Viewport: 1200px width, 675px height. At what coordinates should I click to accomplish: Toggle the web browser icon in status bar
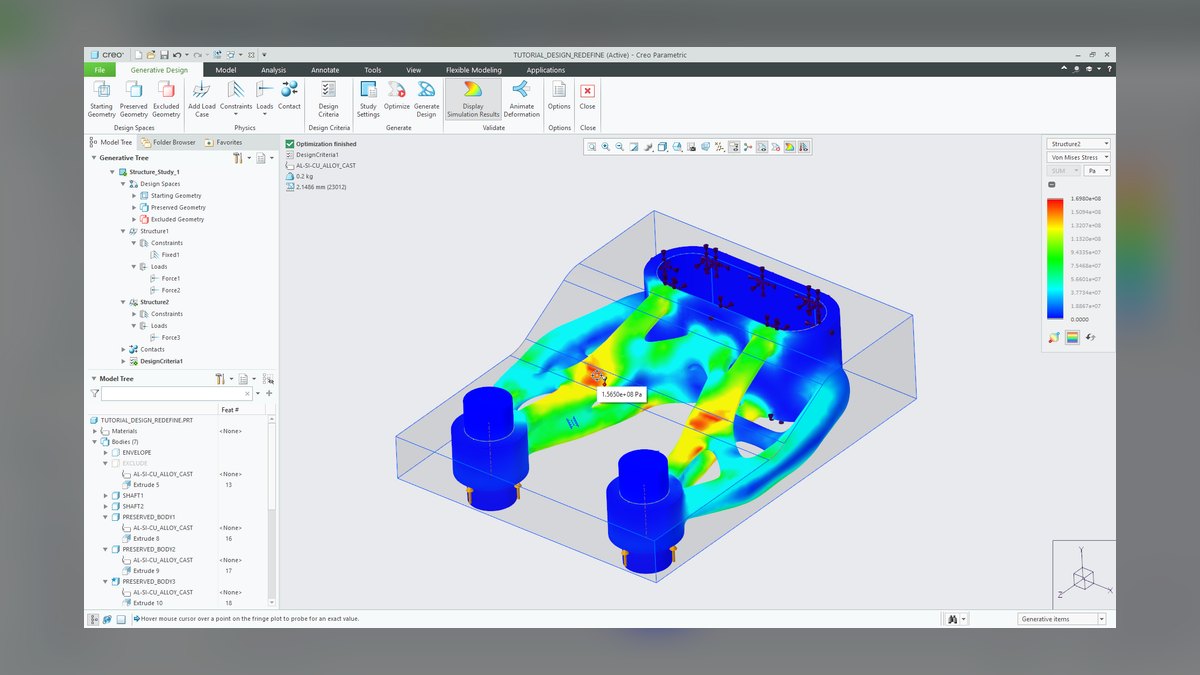tap(107, 619)
